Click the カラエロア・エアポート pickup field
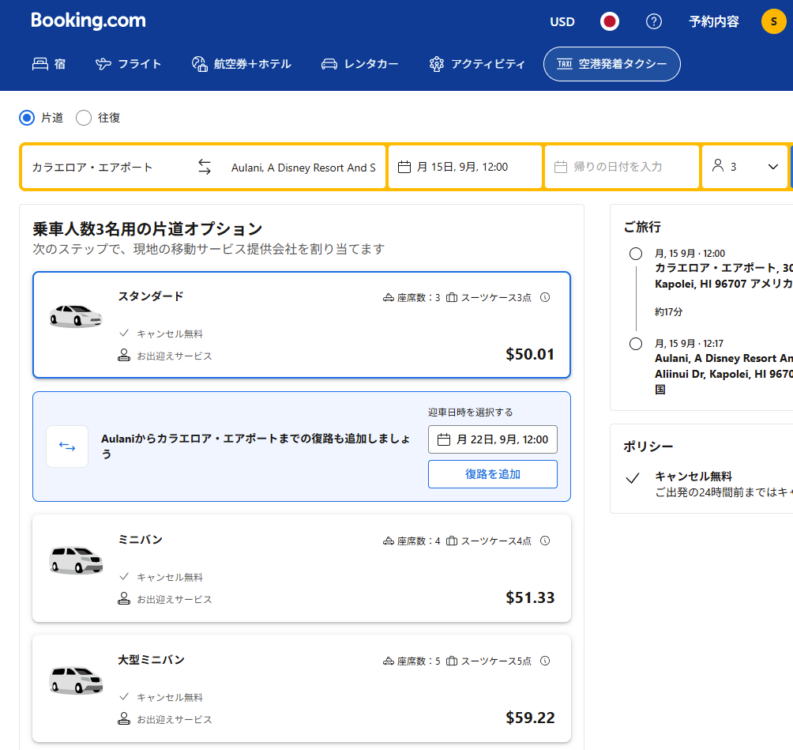The image size is (793, 750). coord(105,167)
